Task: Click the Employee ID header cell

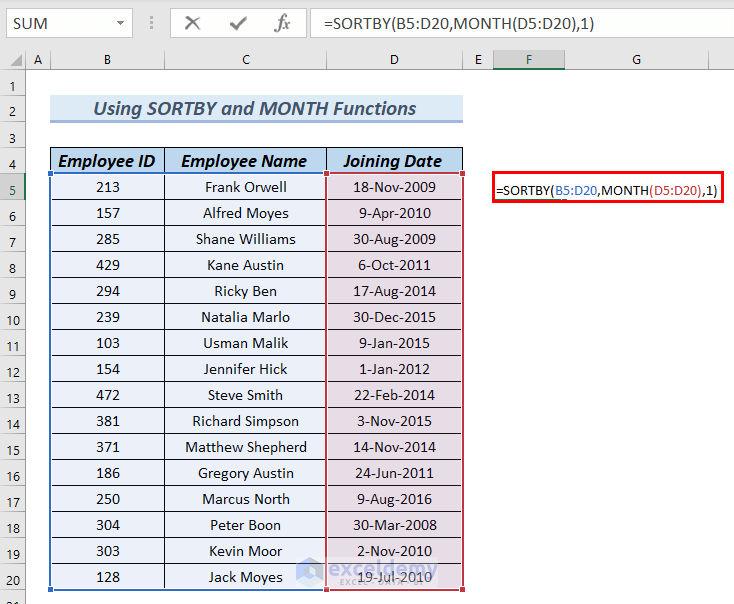Action: (x=107, y=161)
